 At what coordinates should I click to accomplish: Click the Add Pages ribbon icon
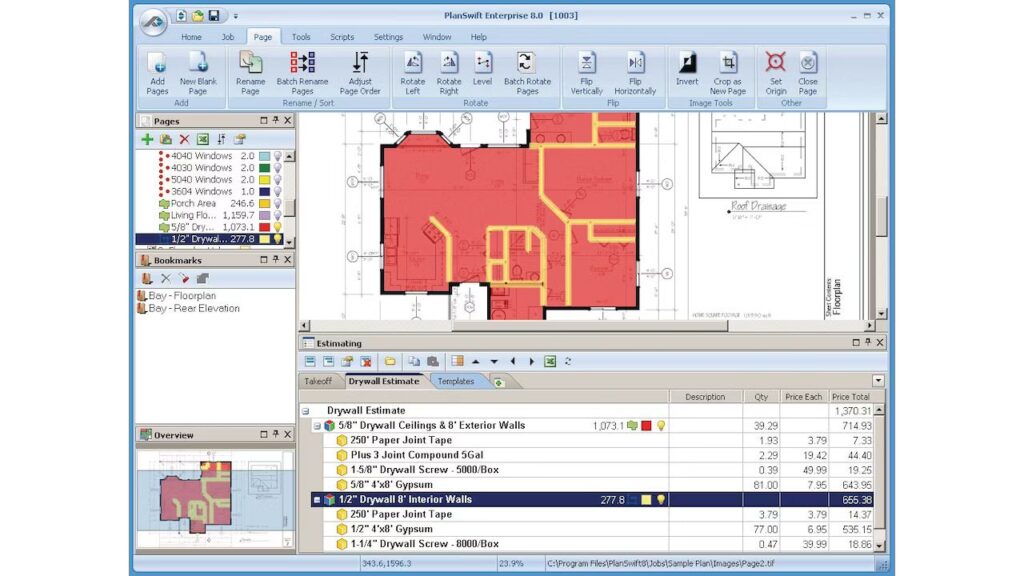click(x=157, y=72)
